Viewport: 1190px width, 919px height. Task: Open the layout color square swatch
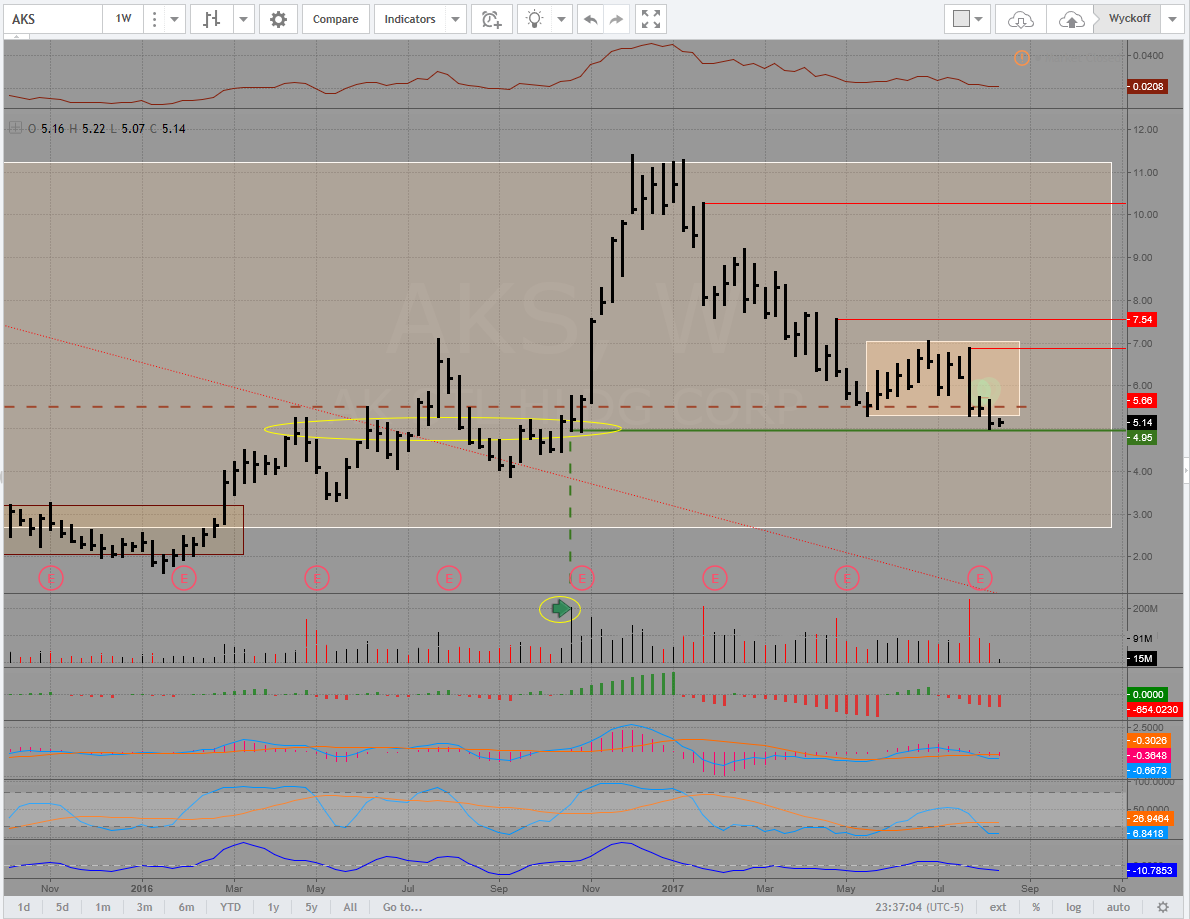pyautogui.click(x=961, y=19)
